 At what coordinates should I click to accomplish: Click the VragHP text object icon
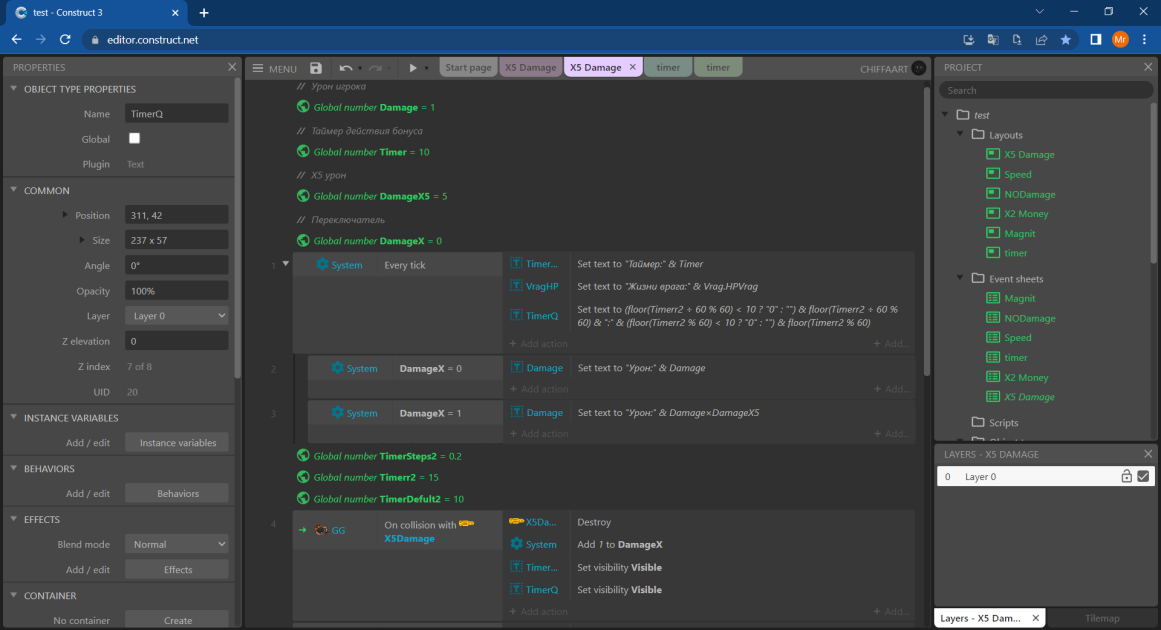(x=516, y=286)
